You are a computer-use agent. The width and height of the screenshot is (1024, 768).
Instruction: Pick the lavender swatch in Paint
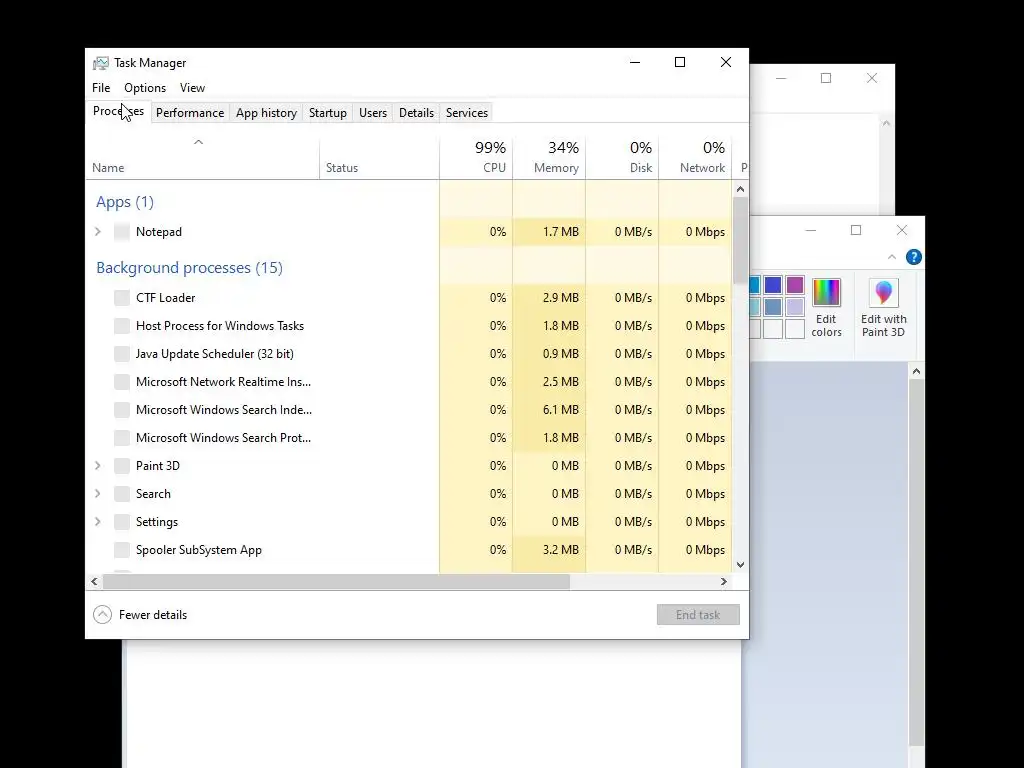[x=795, y=307]
